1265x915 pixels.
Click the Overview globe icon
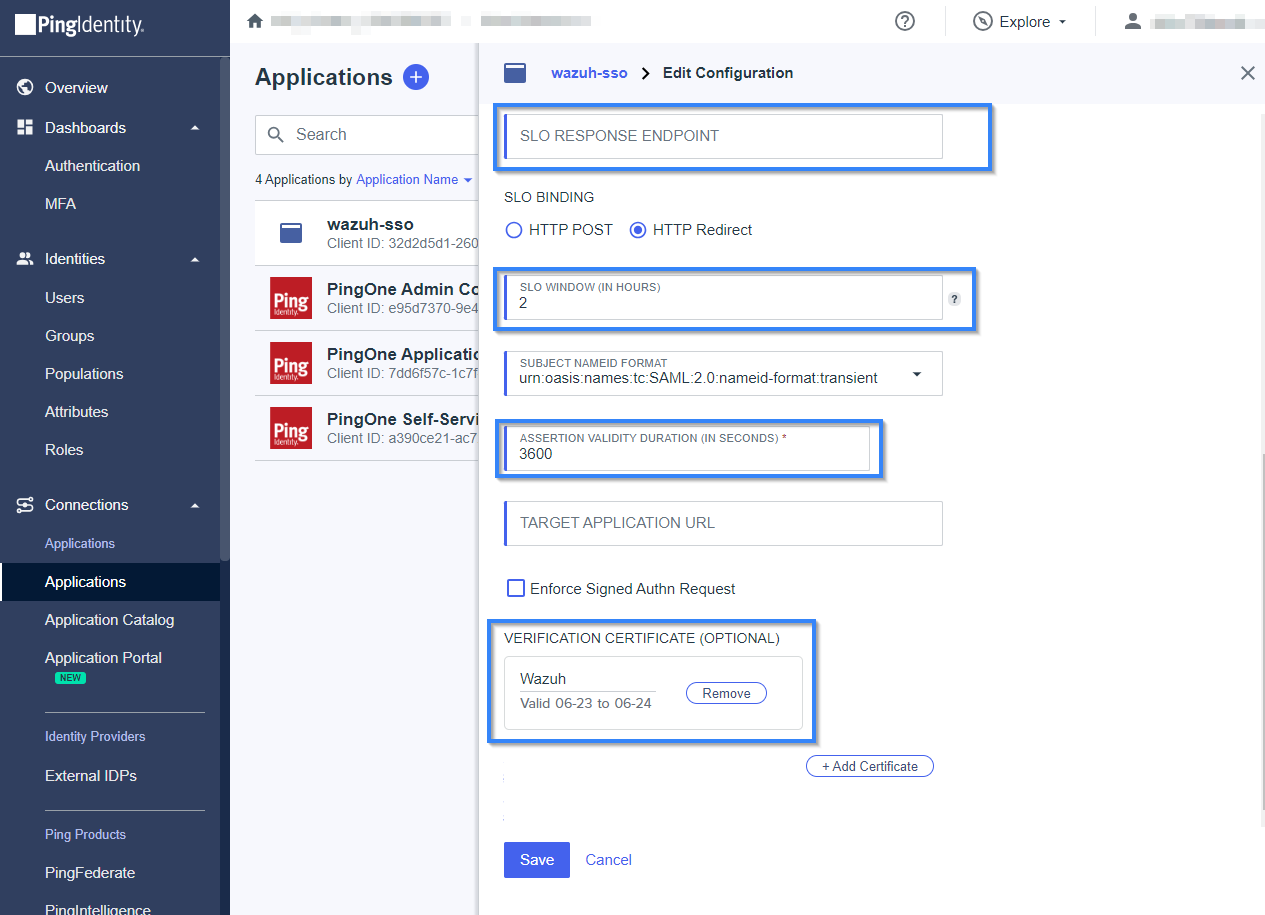26,88
